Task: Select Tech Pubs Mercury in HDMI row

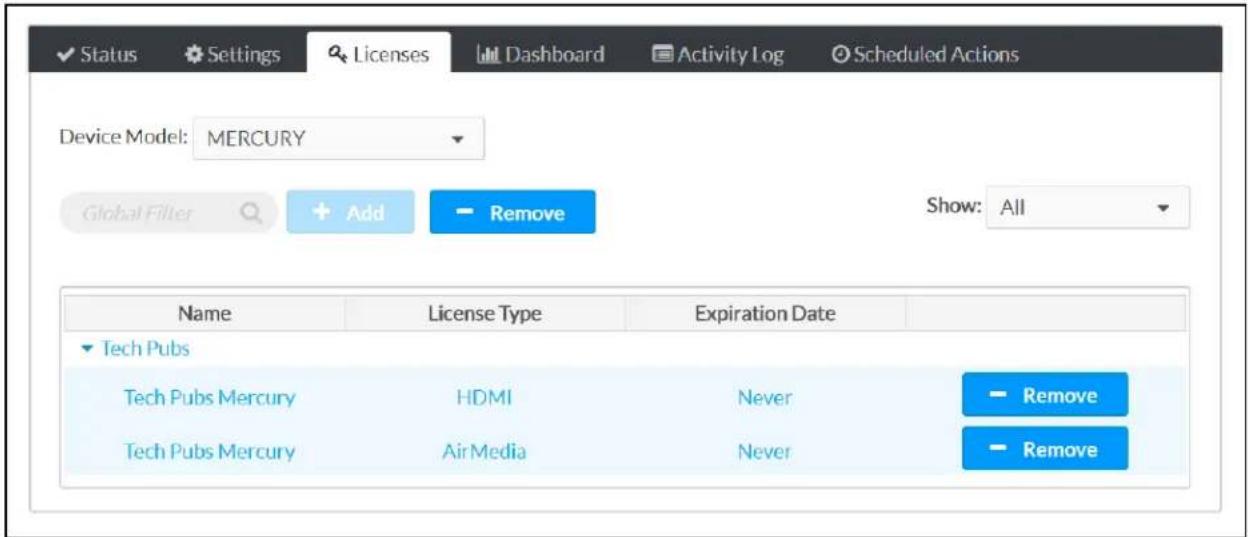Action: [209, 397]
